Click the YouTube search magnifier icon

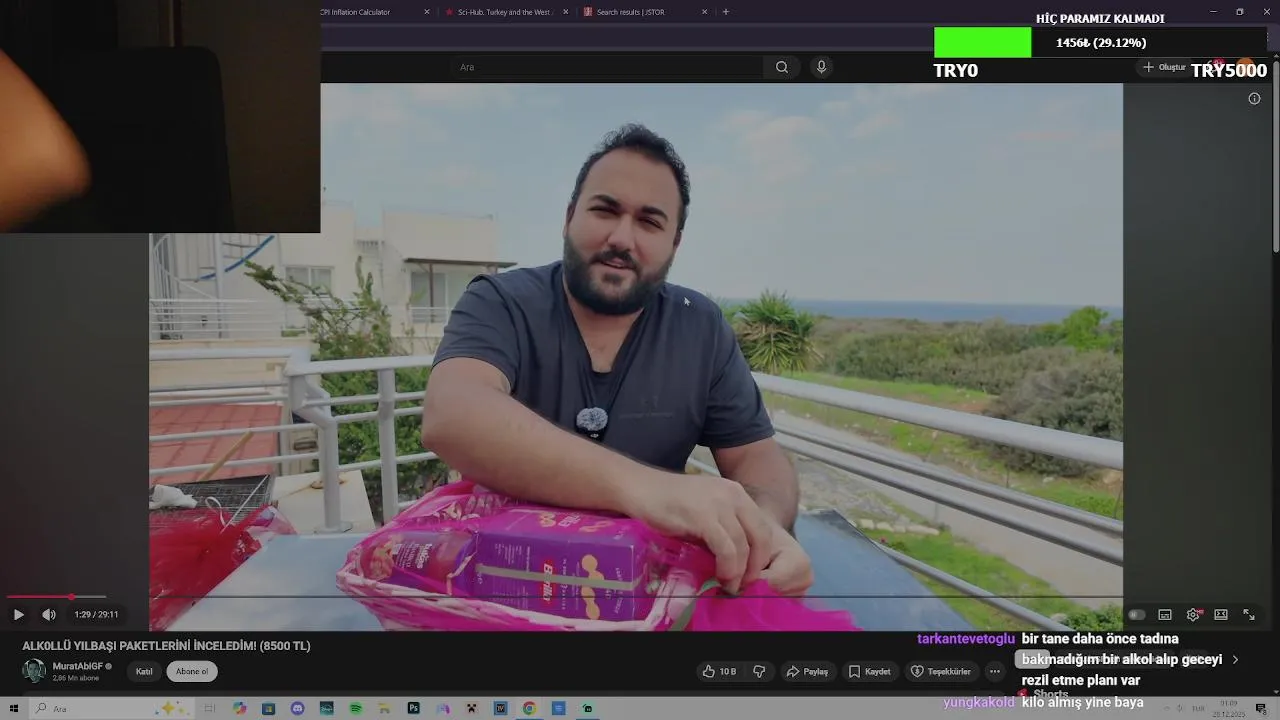tap(782, 67)
